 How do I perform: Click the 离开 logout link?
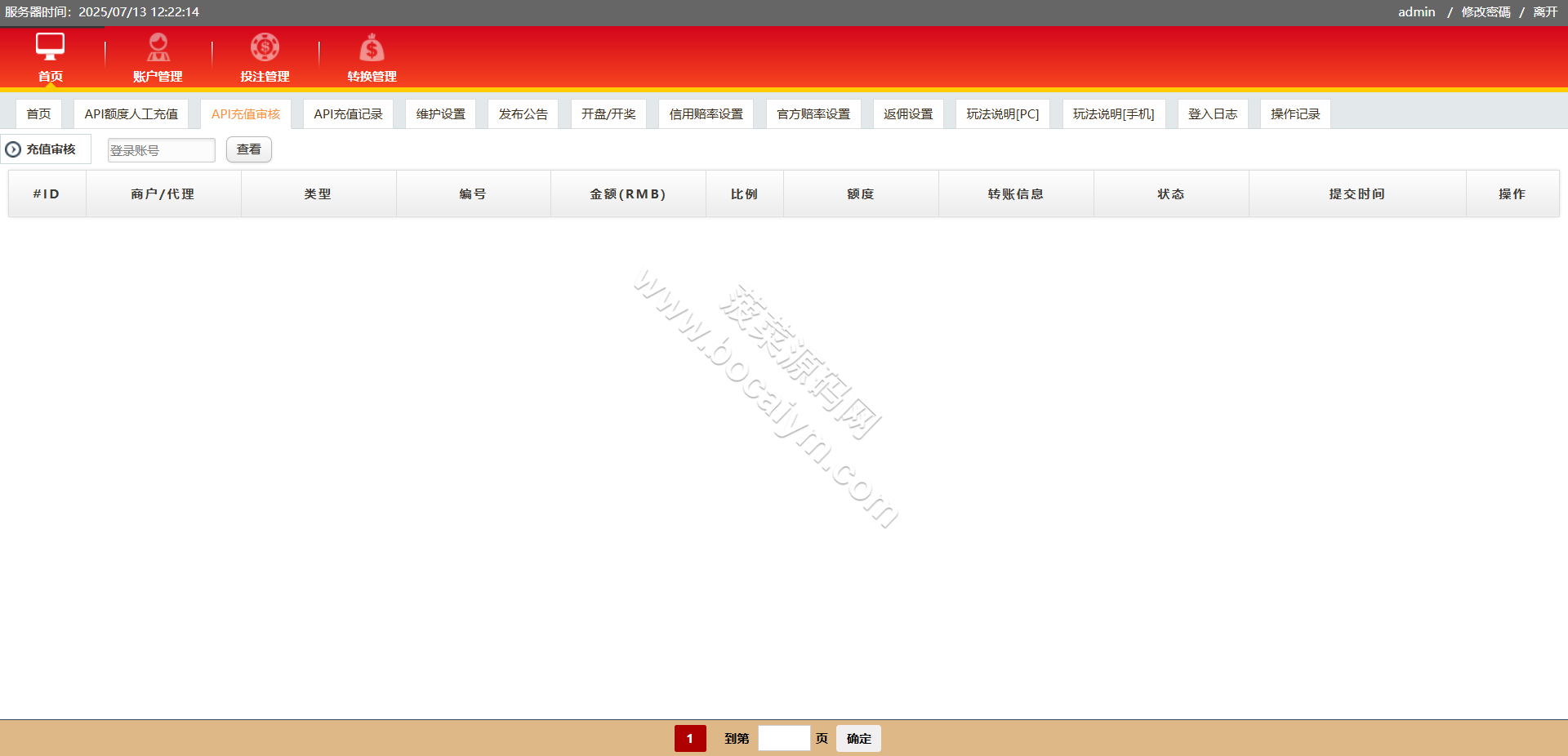[x=1545, y=12]
